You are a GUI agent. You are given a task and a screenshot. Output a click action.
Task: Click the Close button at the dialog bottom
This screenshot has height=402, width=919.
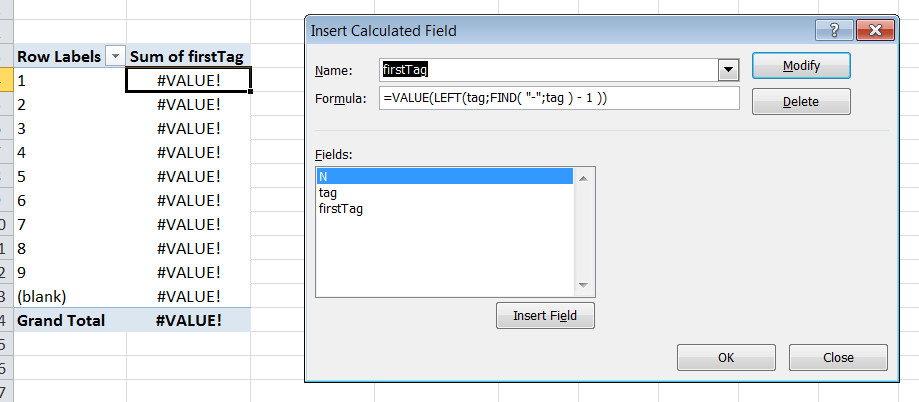pos(838,357)
